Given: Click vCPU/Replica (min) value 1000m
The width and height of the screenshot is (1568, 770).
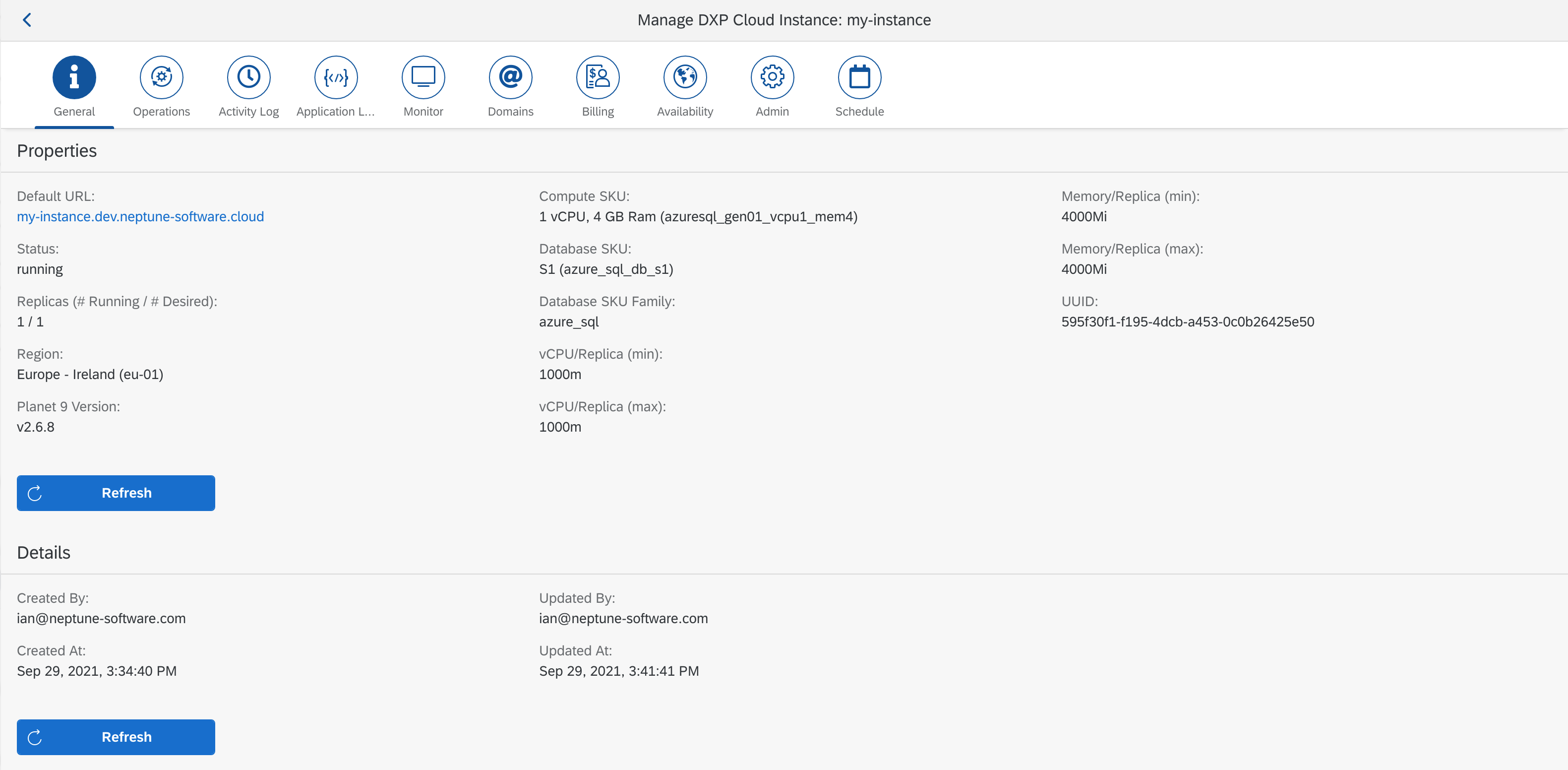Looking at the screenshot, I should click(x=560, y=375).
